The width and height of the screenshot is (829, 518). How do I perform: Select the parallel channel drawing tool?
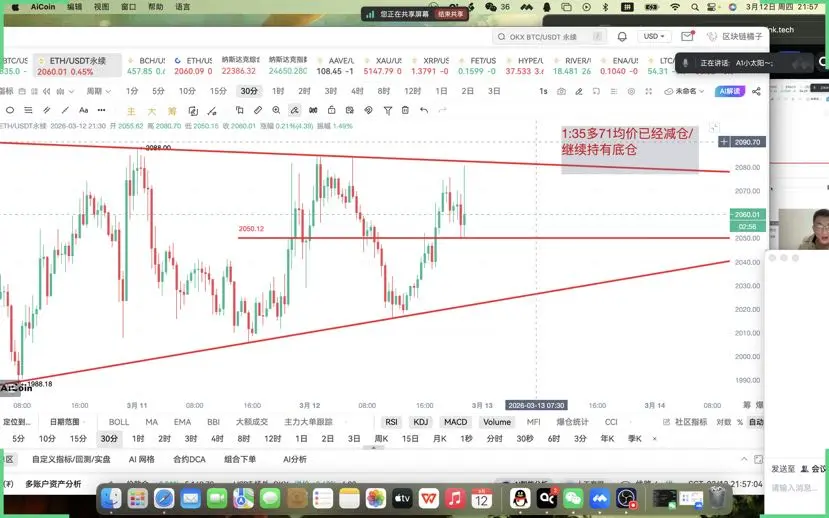pos(47,110)
